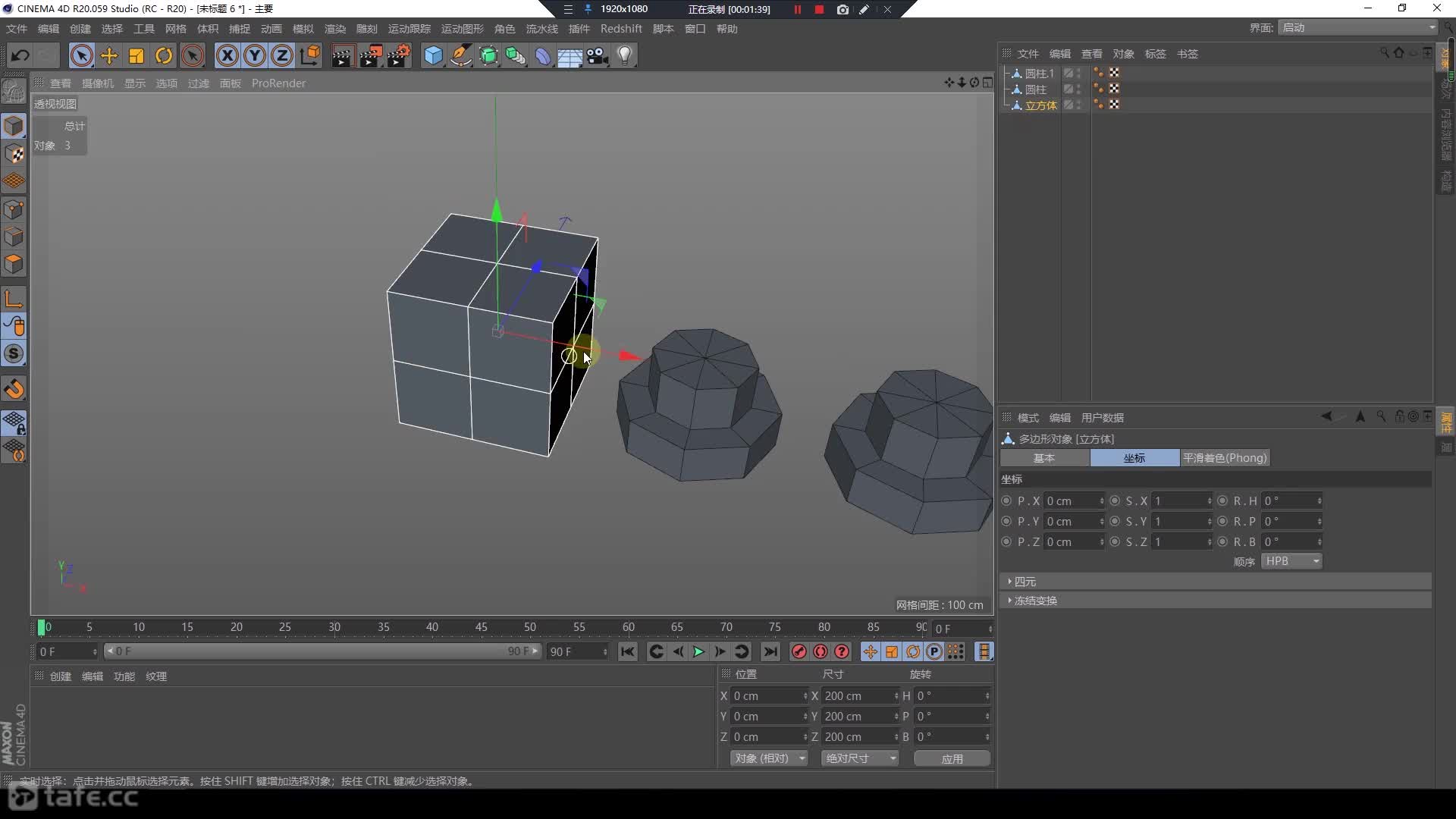
Task: Click timeline at frame 45
Action: [481, 627]
